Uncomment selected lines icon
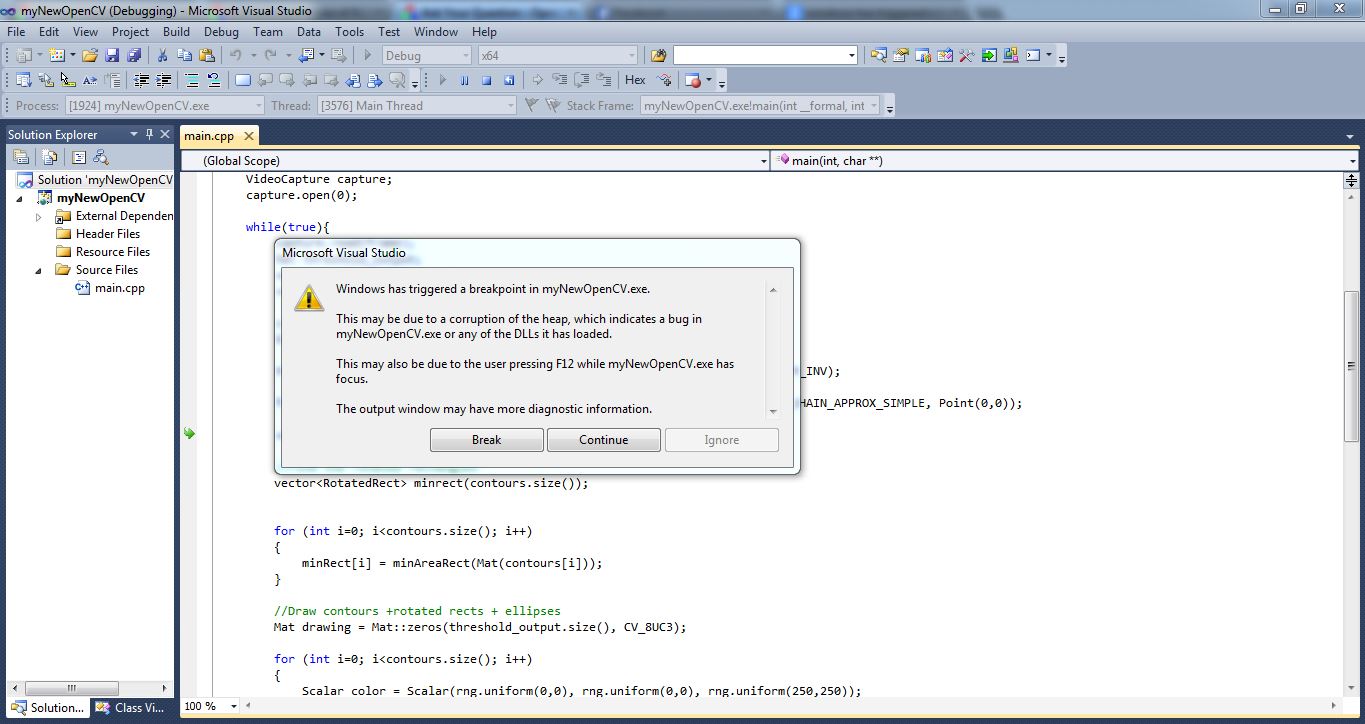 (x=214, y=80)
